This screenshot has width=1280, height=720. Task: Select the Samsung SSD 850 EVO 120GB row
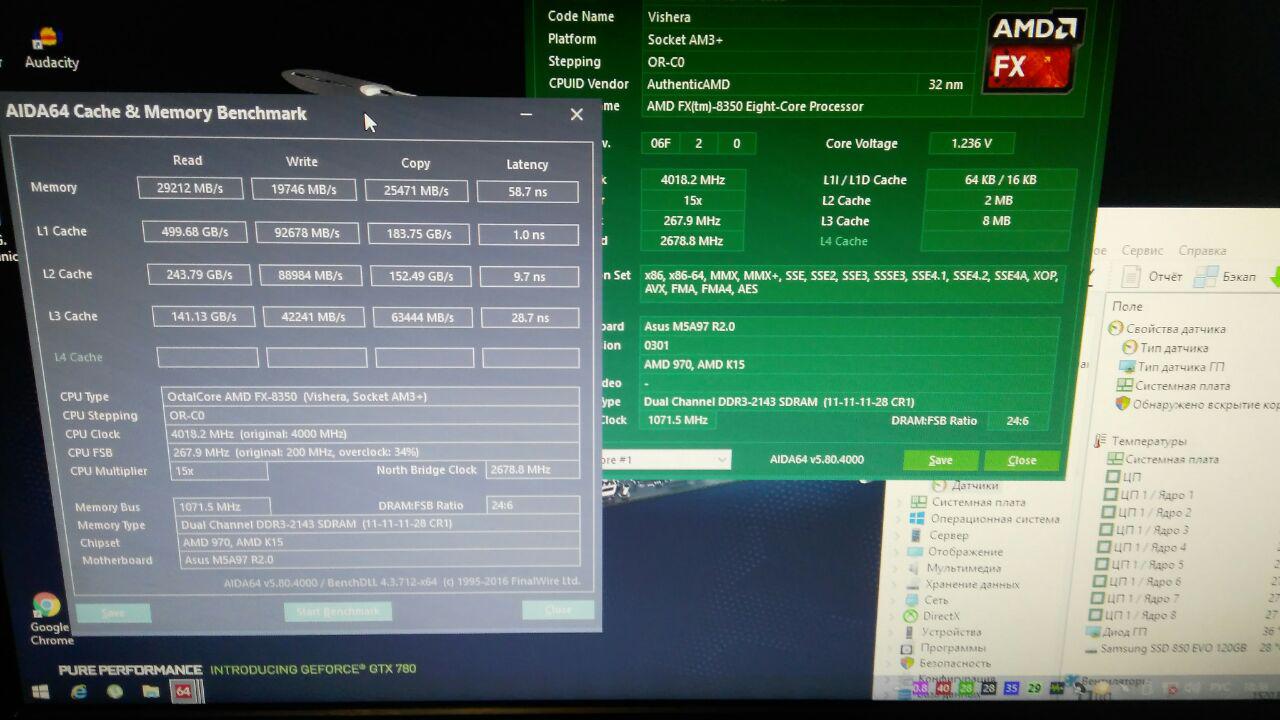coord(1165,649)
